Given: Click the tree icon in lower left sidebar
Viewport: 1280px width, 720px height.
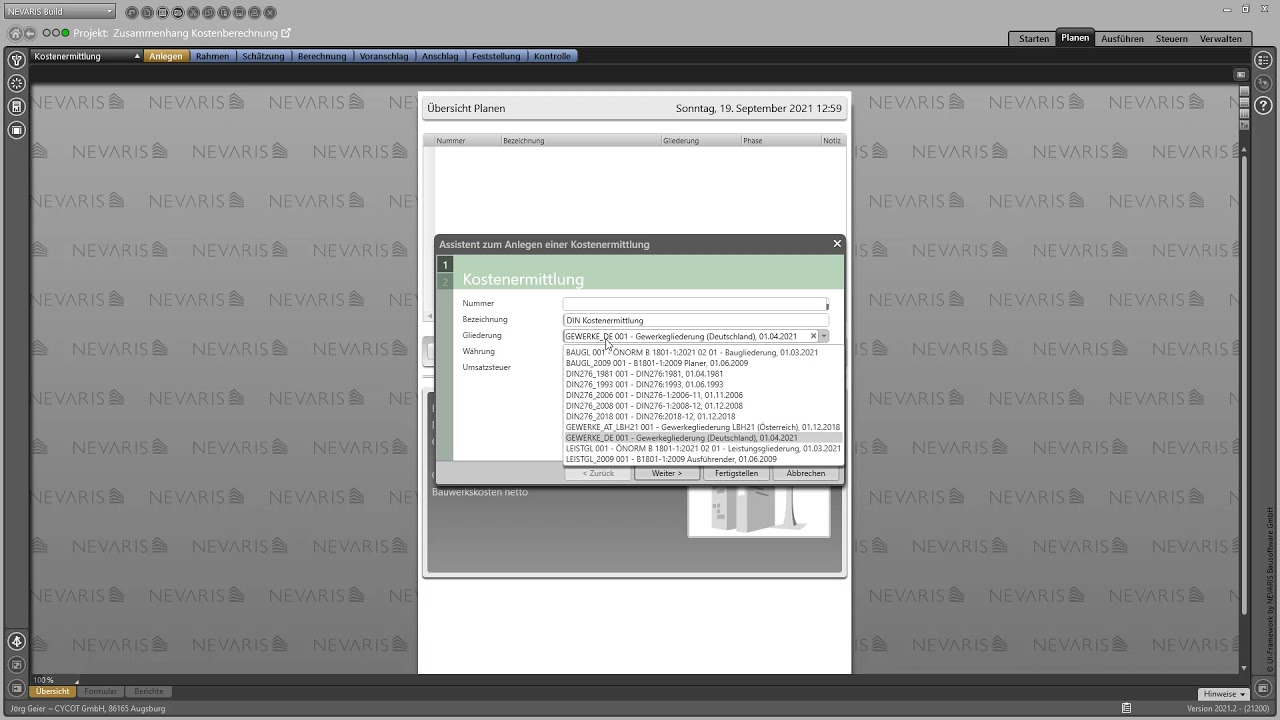Looking at the screenshot, I should click(16, 642).
